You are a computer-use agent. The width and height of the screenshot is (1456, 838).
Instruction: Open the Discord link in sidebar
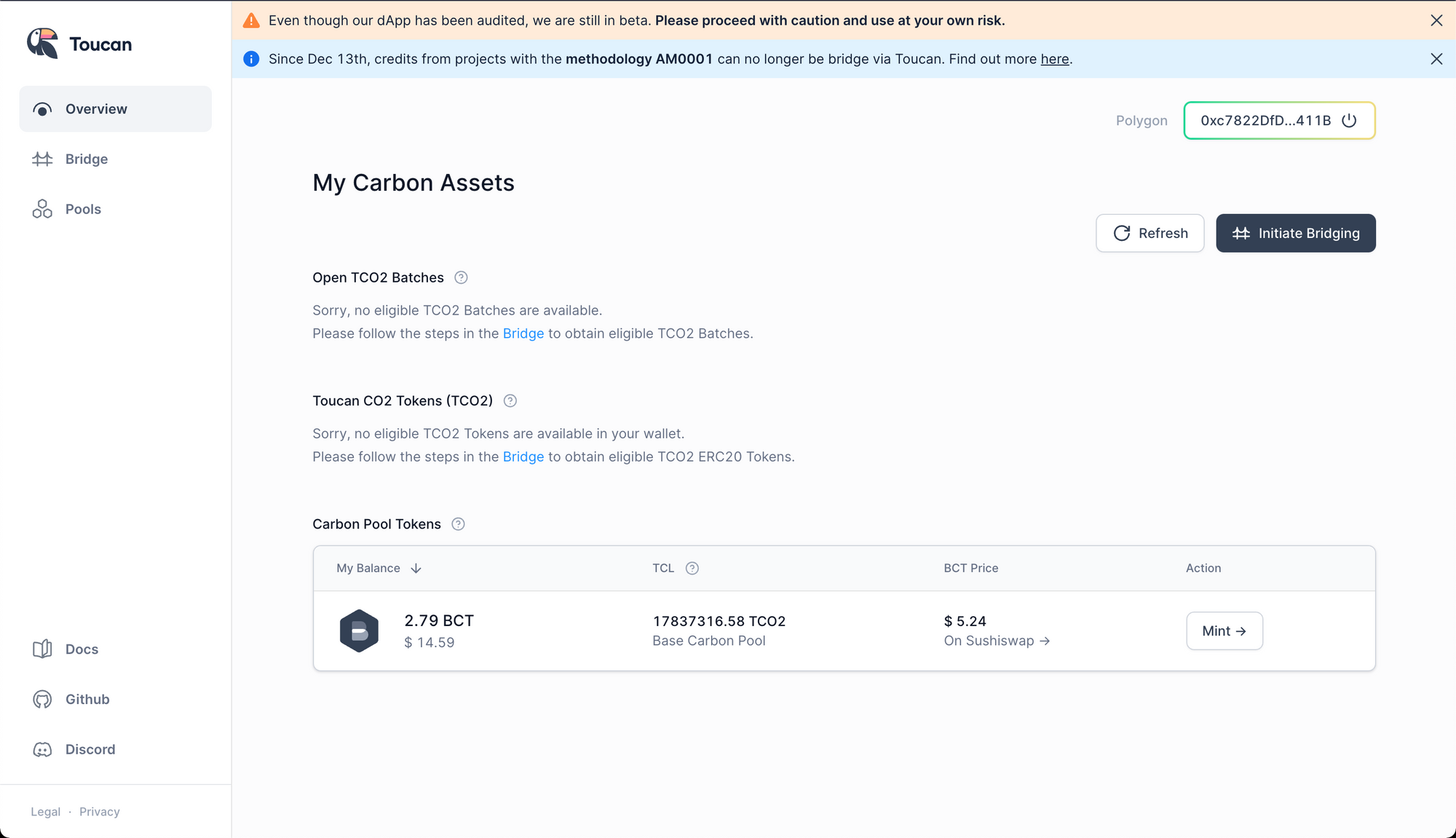pyautogui.click(x=90, y=749)
